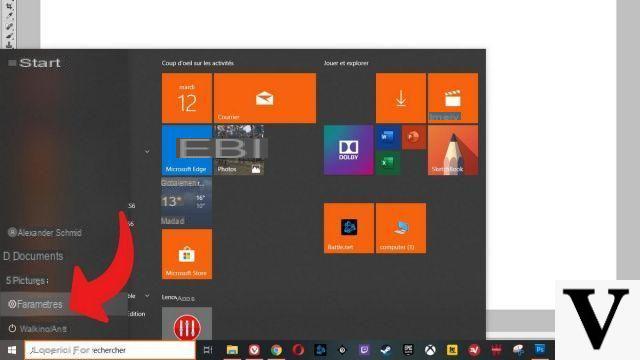
Task: Click the orange download arrow tile
Action: [401, 98]
